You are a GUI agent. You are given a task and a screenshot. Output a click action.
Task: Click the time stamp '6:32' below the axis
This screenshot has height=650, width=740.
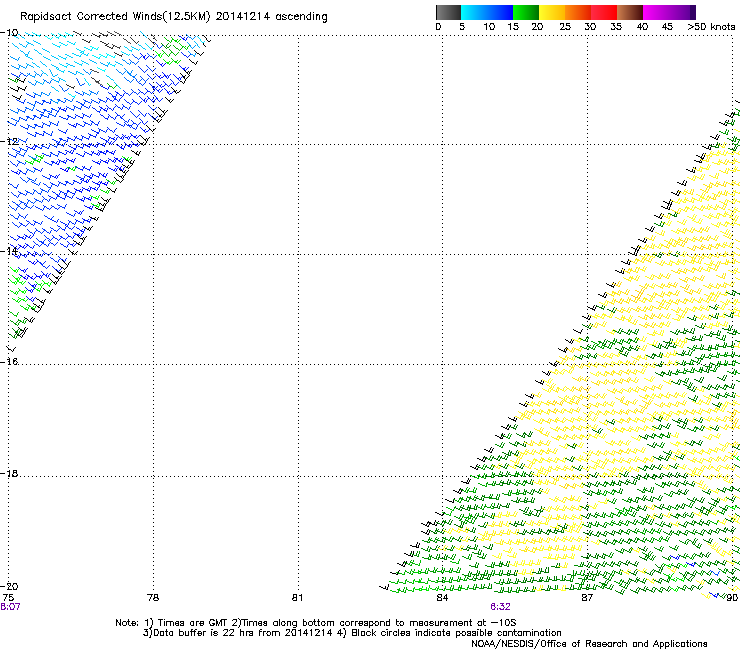(x=500, y=607)
